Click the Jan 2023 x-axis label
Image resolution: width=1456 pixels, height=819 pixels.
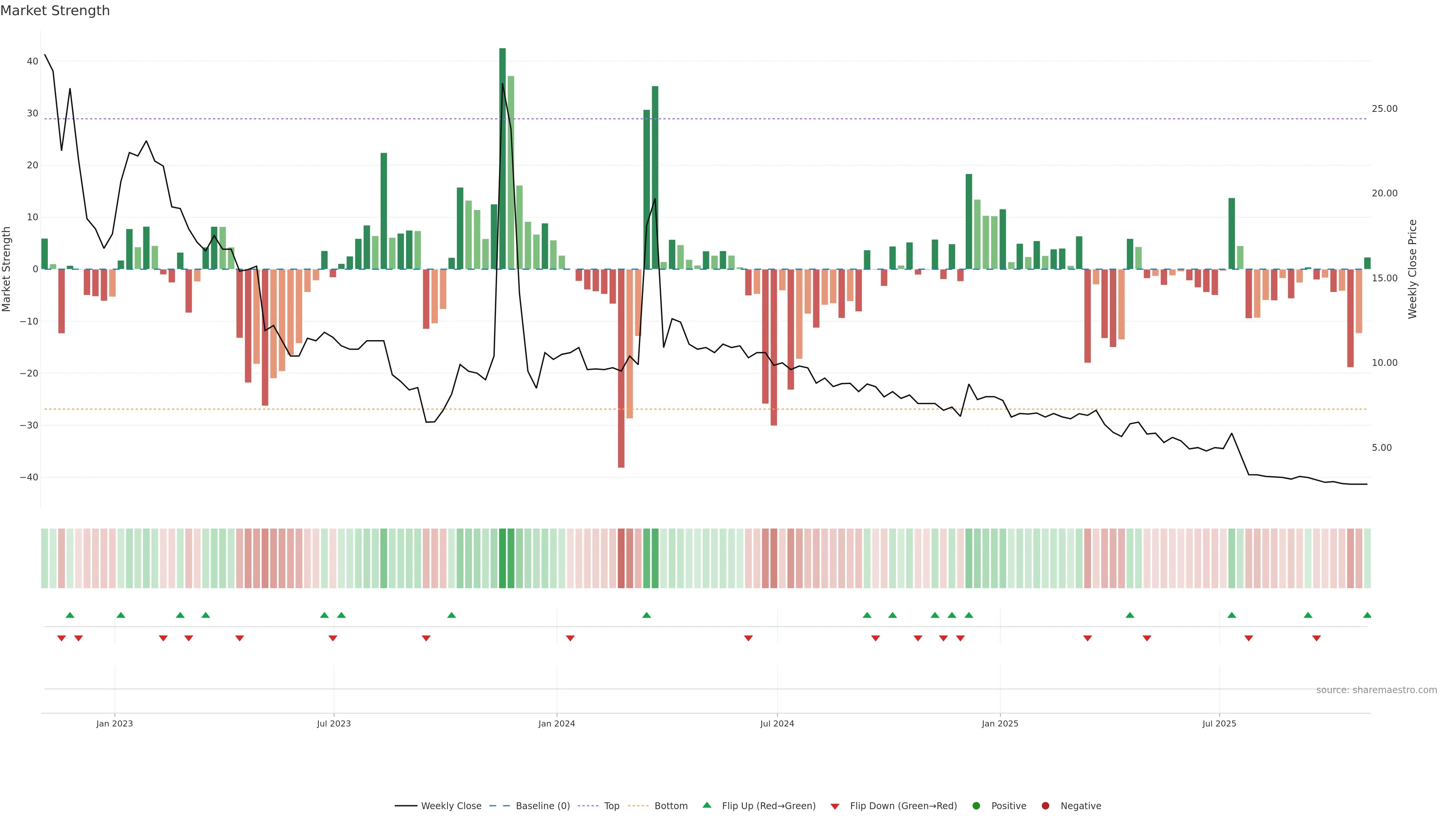click(115, 723)
